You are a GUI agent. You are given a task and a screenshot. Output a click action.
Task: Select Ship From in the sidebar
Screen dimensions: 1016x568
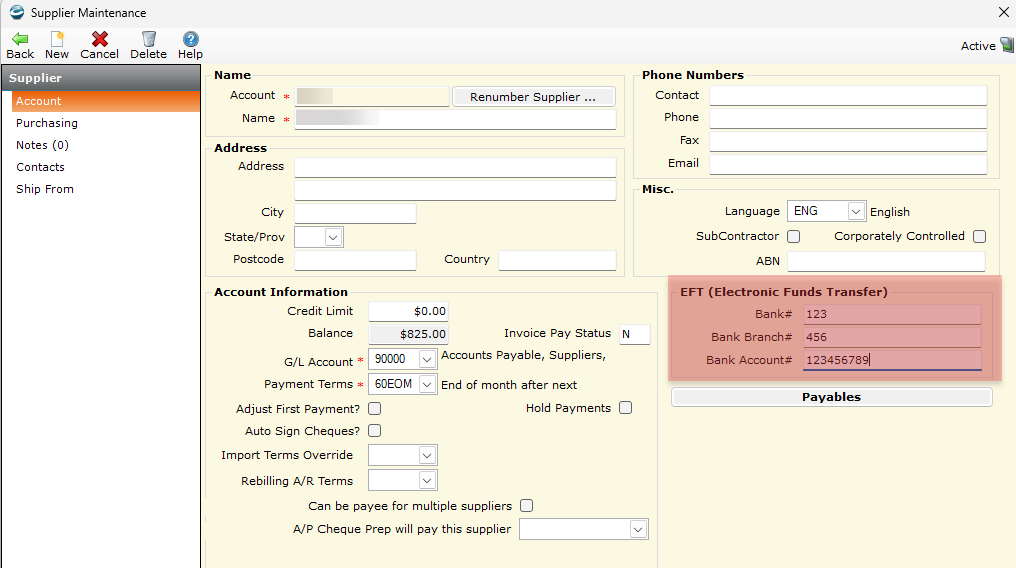[45, 189]
